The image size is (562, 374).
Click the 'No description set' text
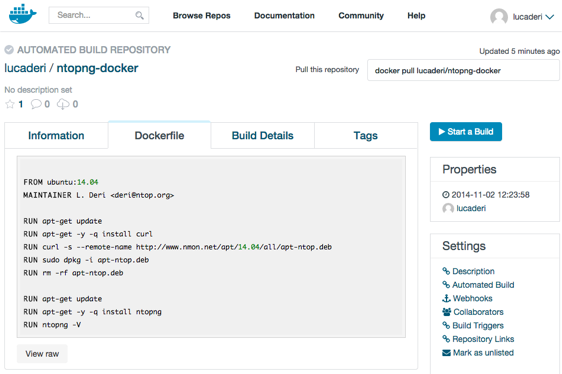pos(38,90)
